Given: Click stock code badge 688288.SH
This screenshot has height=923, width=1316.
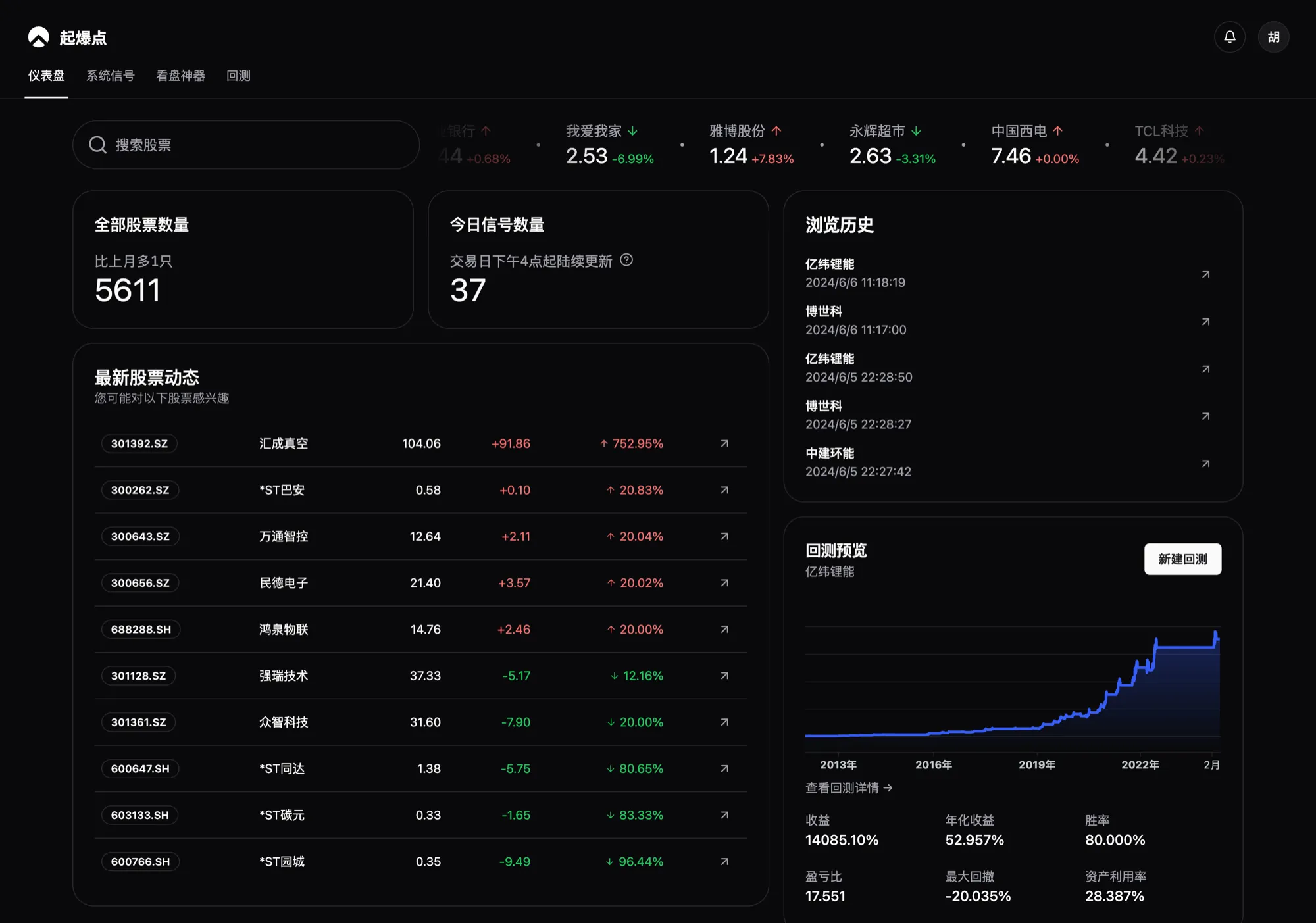Looking at the screenshot, I should (x=141, y=630).
